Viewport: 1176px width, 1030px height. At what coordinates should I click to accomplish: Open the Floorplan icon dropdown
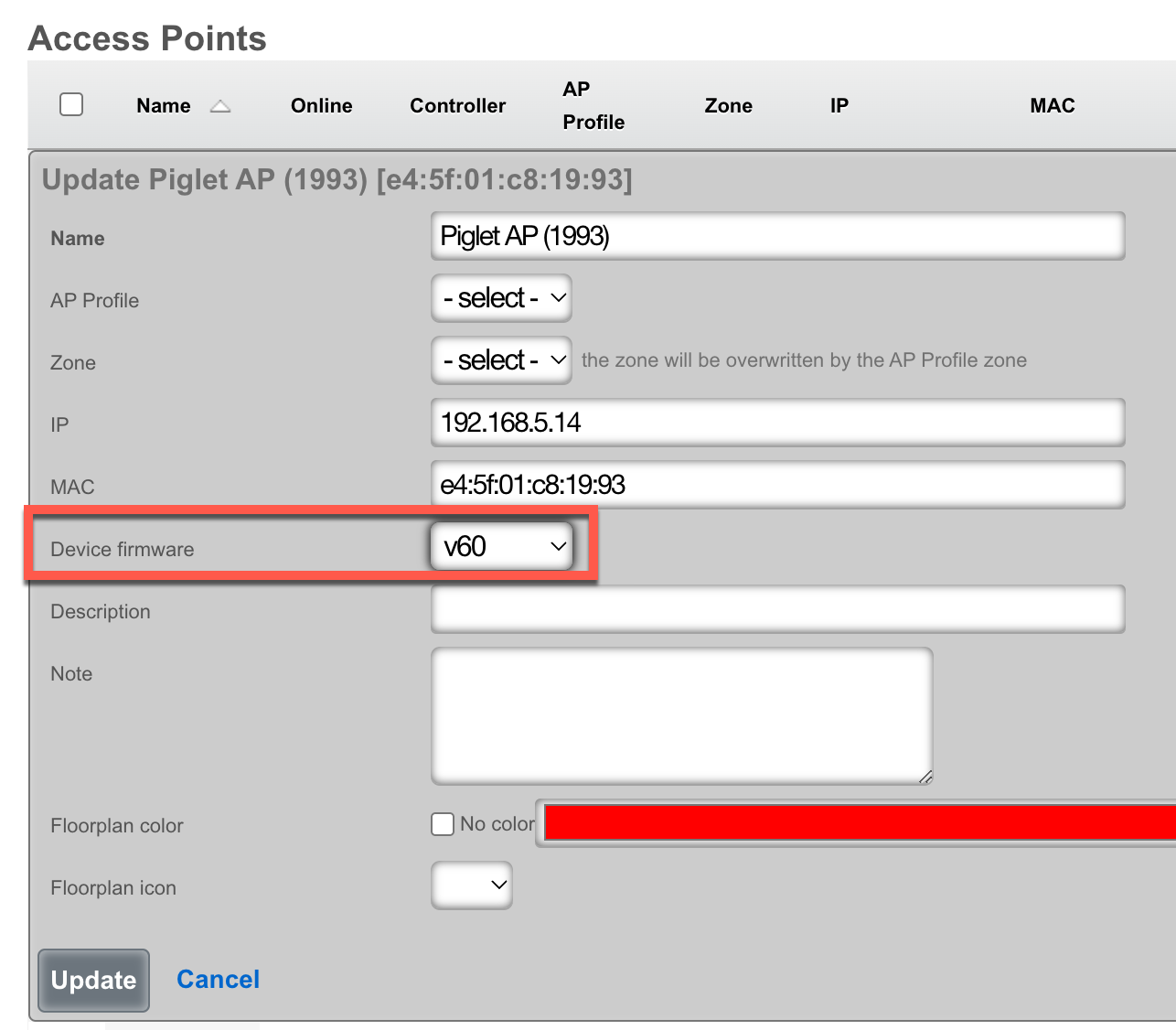pos(472,885)
